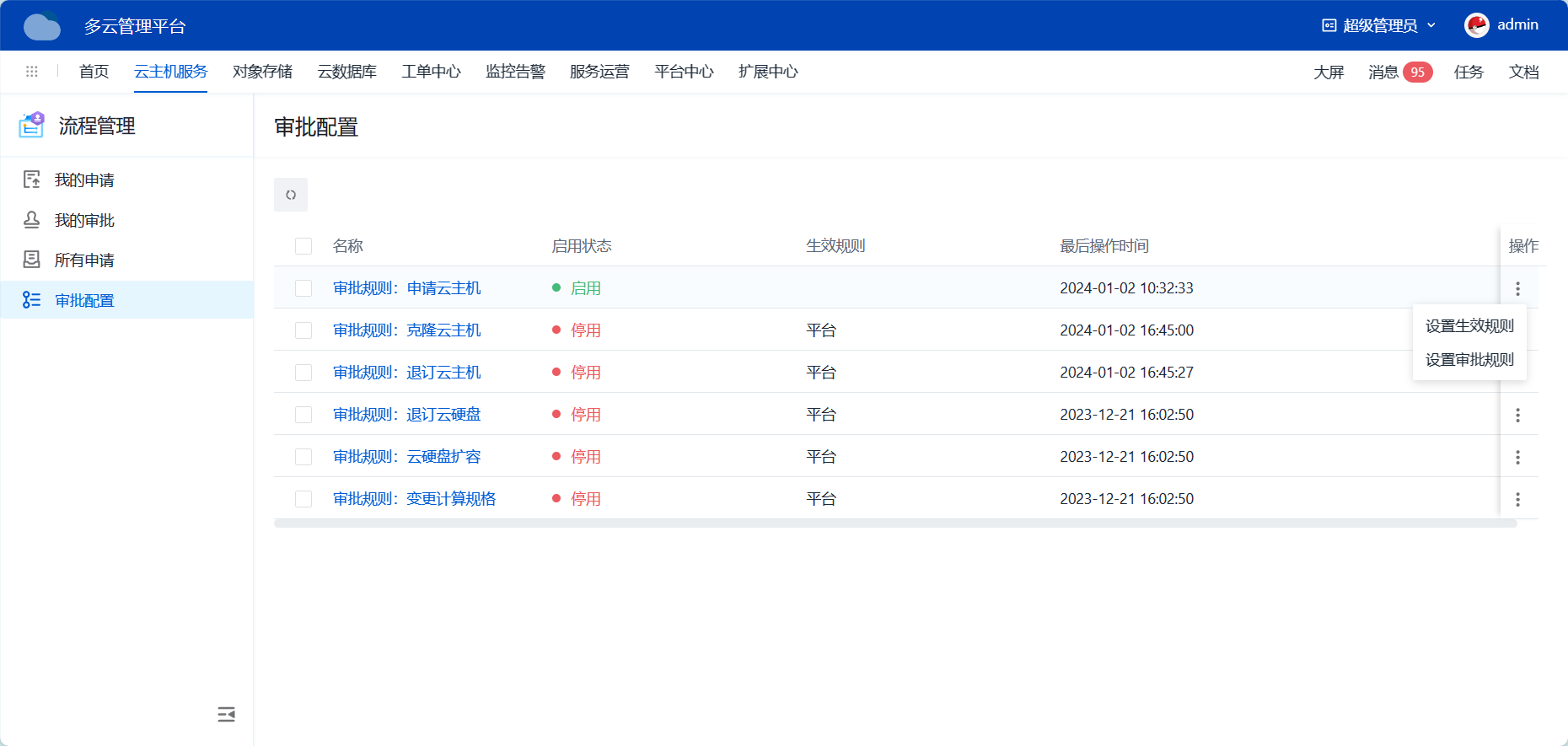Open rule link 审批规则：申请云主机

point(406,288)
